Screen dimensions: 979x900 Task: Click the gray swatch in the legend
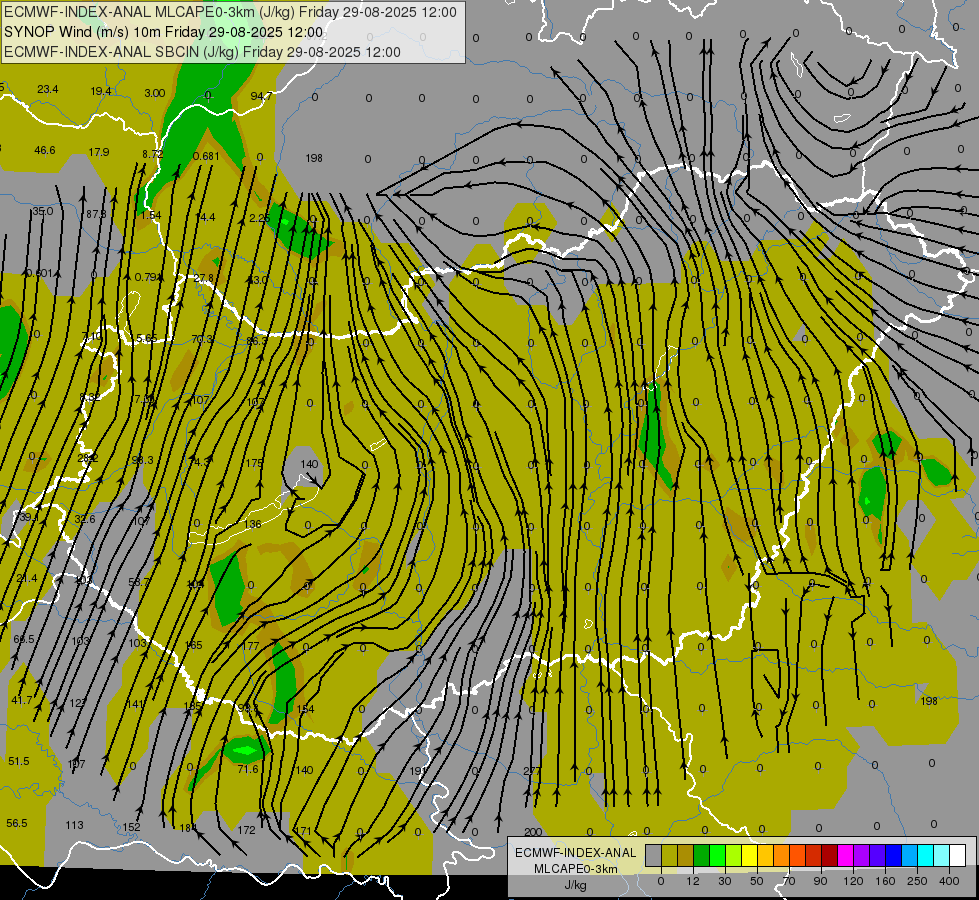653,855
